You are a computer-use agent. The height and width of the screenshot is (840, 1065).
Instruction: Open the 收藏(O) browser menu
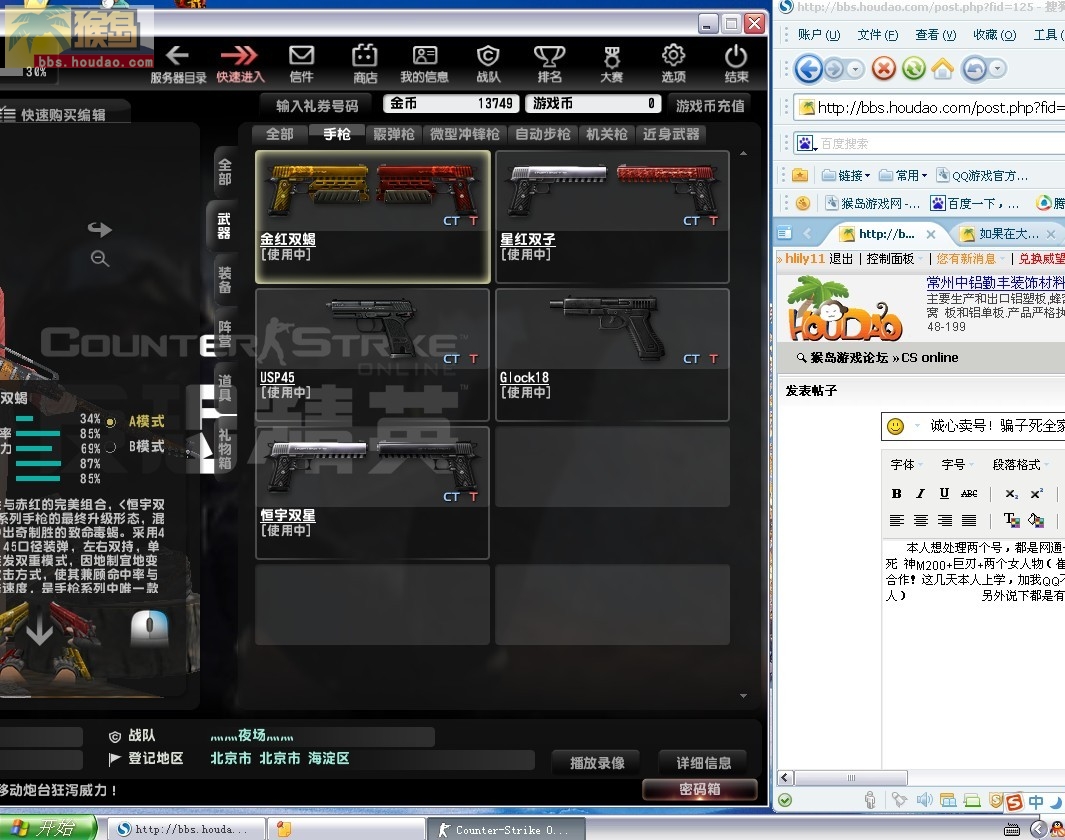click(994, 35)
